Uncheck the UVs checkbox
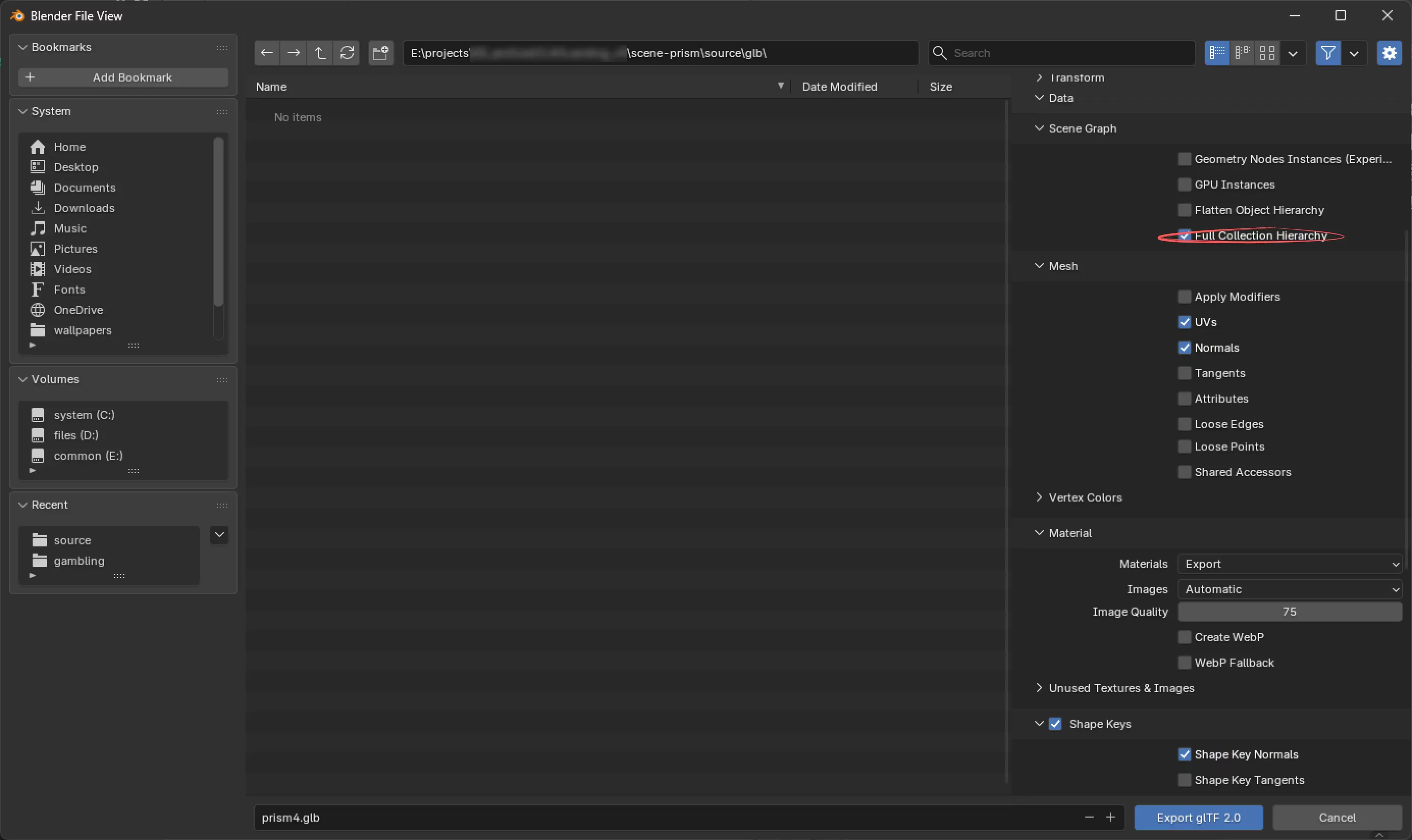 coord(1184,322)
